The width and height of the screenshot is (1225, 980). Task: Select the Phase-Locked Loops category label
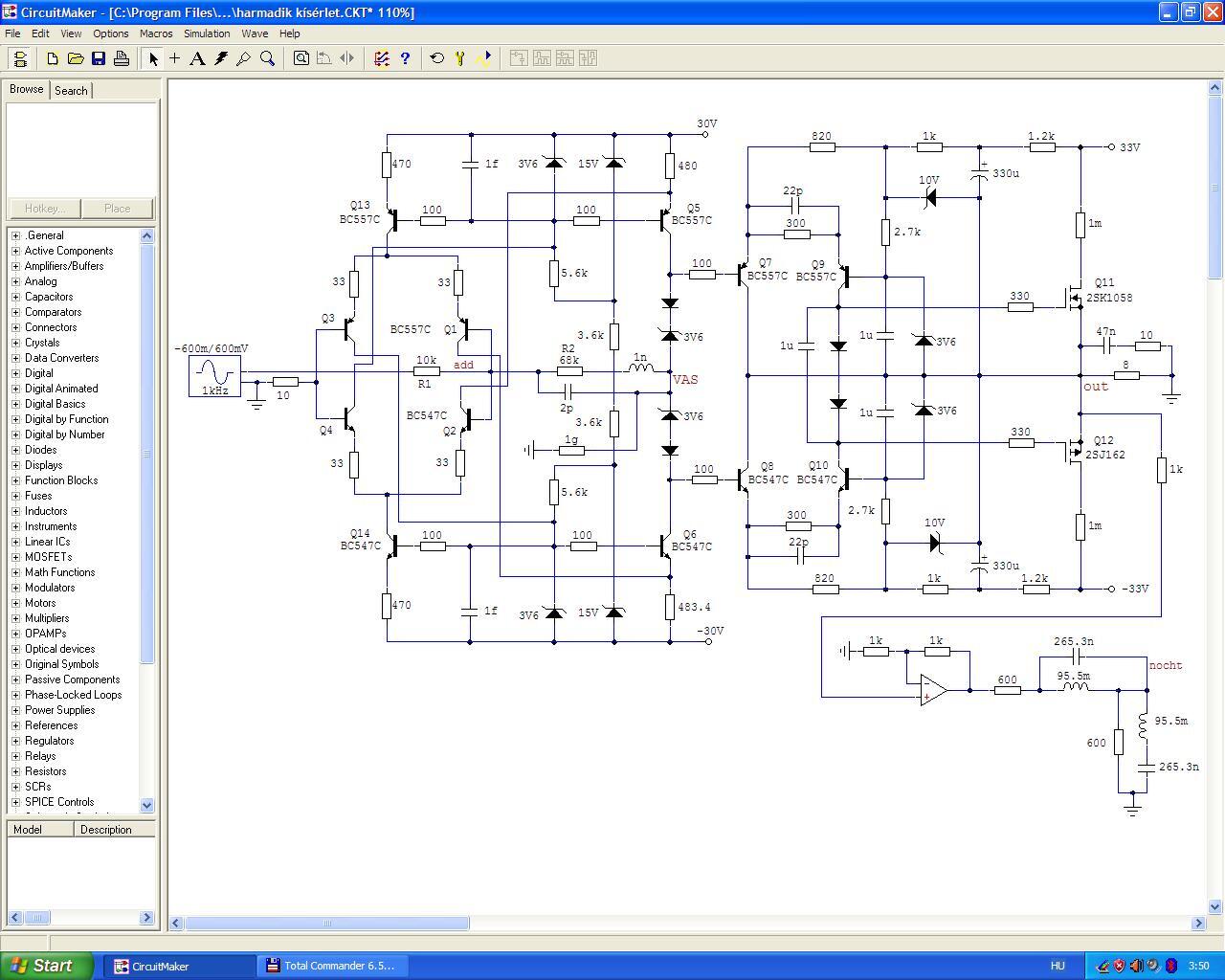tap(73, 695)
